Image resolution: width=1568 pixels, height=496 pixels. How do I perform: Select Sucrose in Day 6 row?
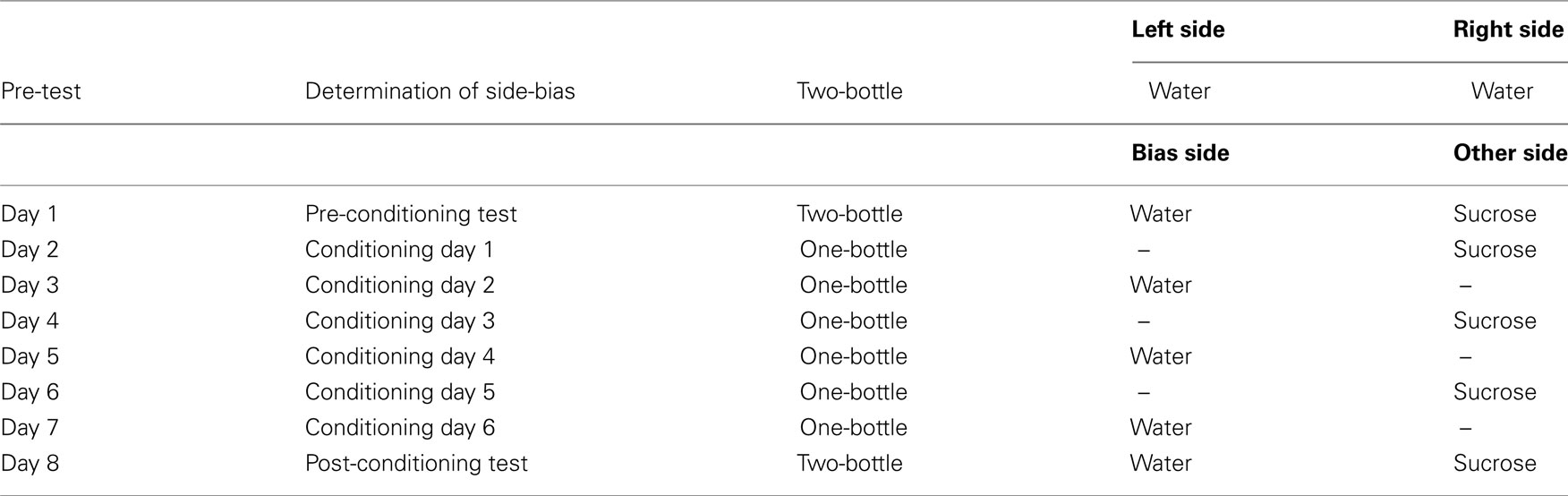(x=1495, y=392)
